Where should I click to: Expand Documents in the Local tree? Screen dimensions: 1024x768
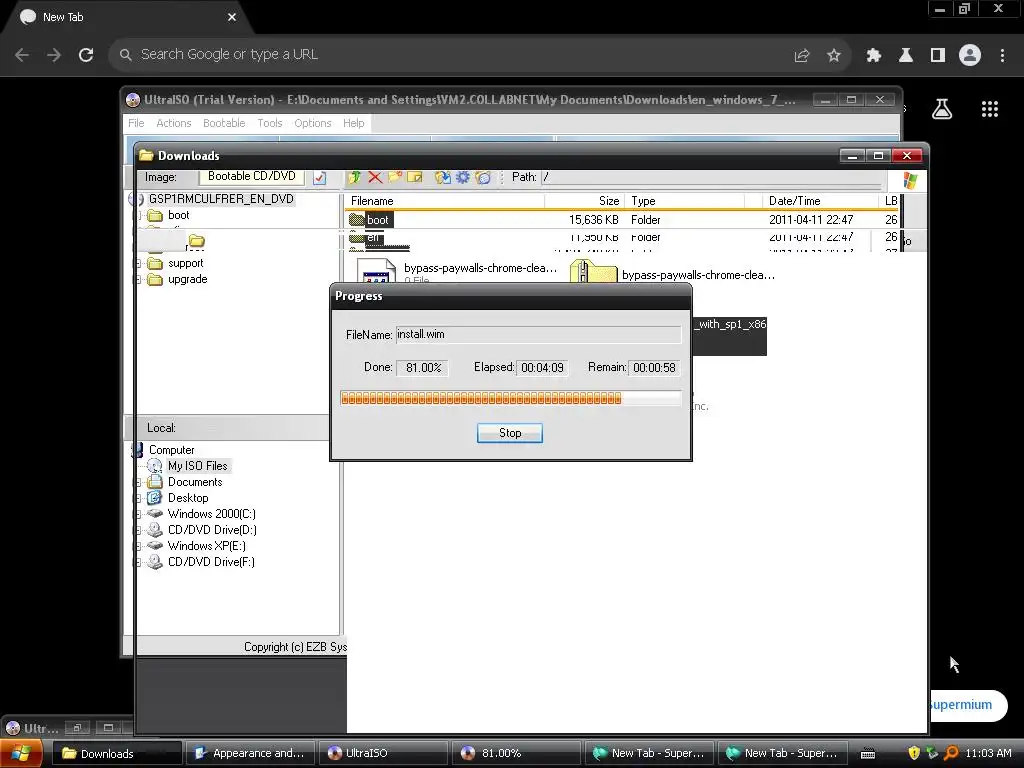click(138, 483)
